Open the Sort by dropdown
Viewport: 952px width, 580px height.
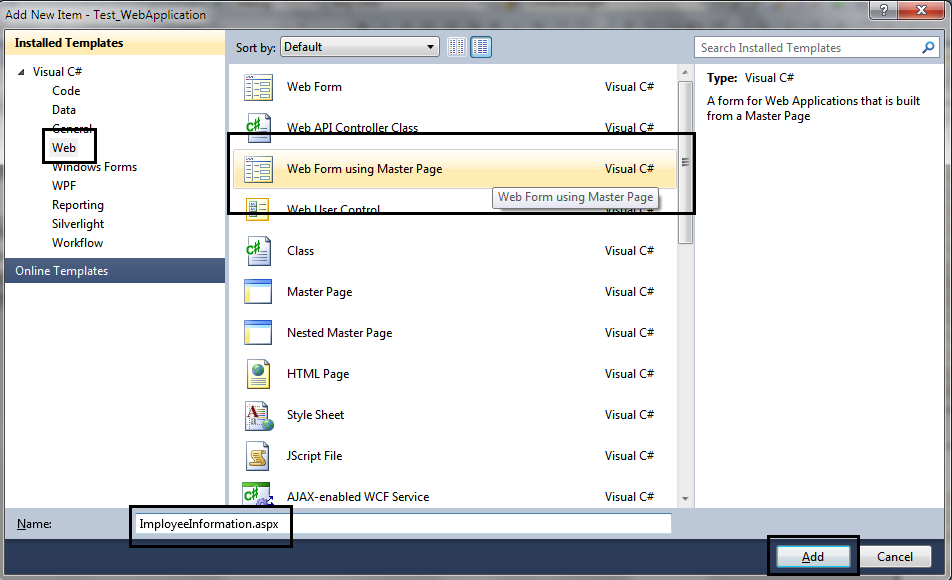click(430, 46)
